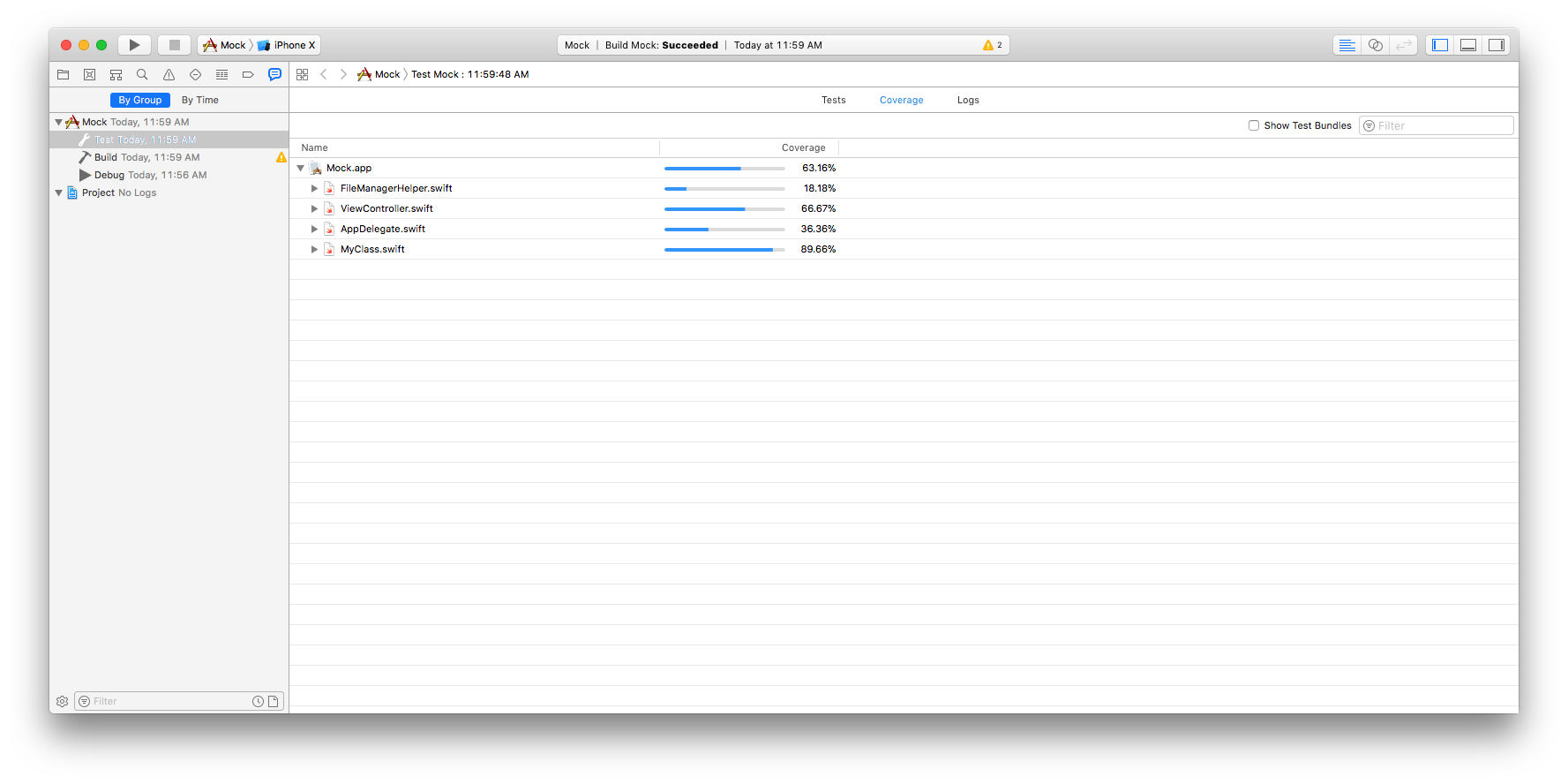
Task: Select the Debug Today 11:56 AM report
Action: coord(169,176)
